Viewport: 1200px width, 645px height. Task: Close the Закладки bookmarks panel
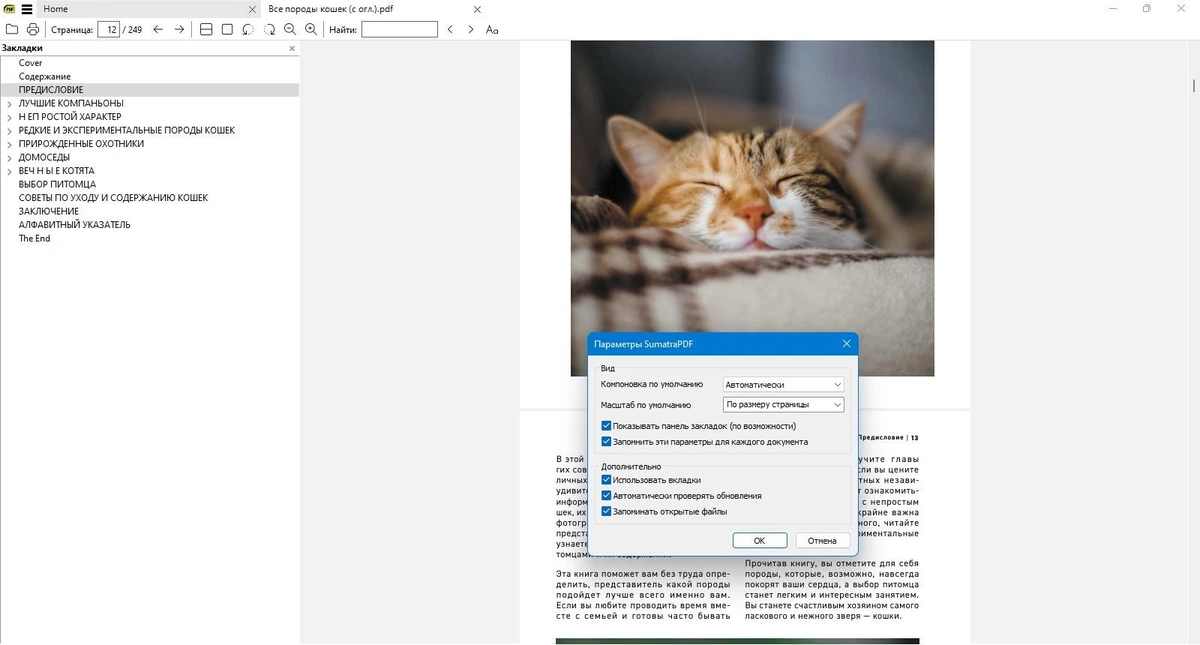pyautogui.click(x=292, y=48)
